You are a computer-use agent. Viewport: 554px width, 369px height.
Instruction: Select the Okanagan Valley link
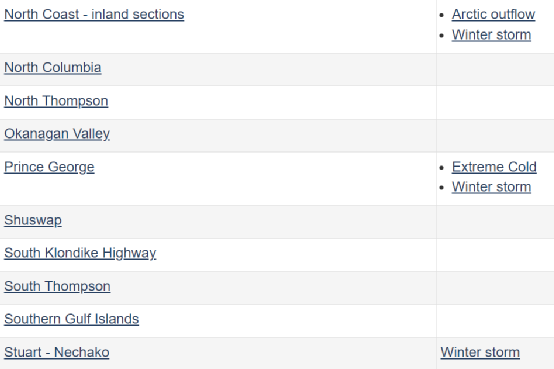[57, 134]
